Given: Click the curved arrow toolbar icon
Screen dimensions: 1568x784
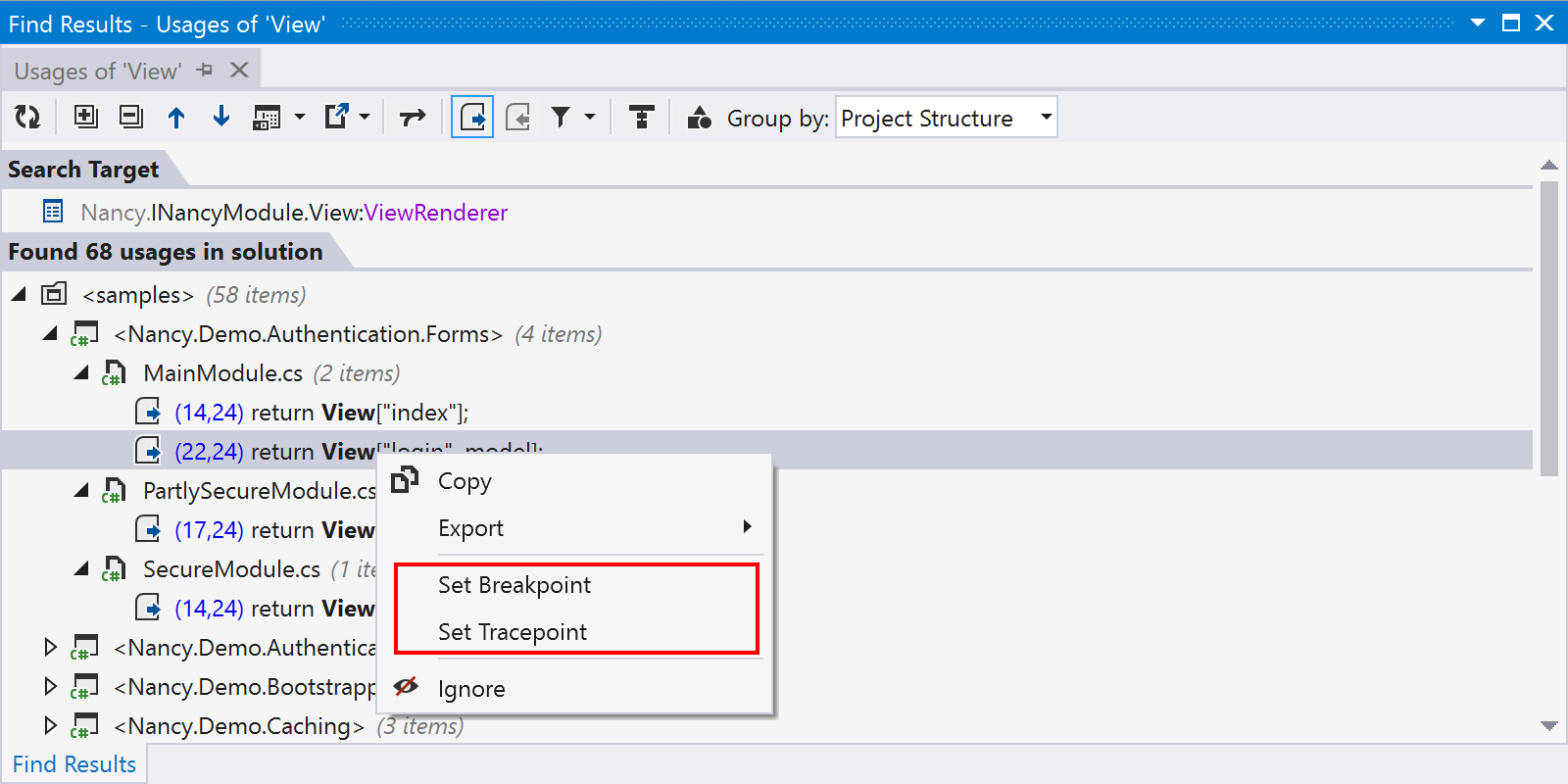Looking at the screenshot, I should [413, 118].
